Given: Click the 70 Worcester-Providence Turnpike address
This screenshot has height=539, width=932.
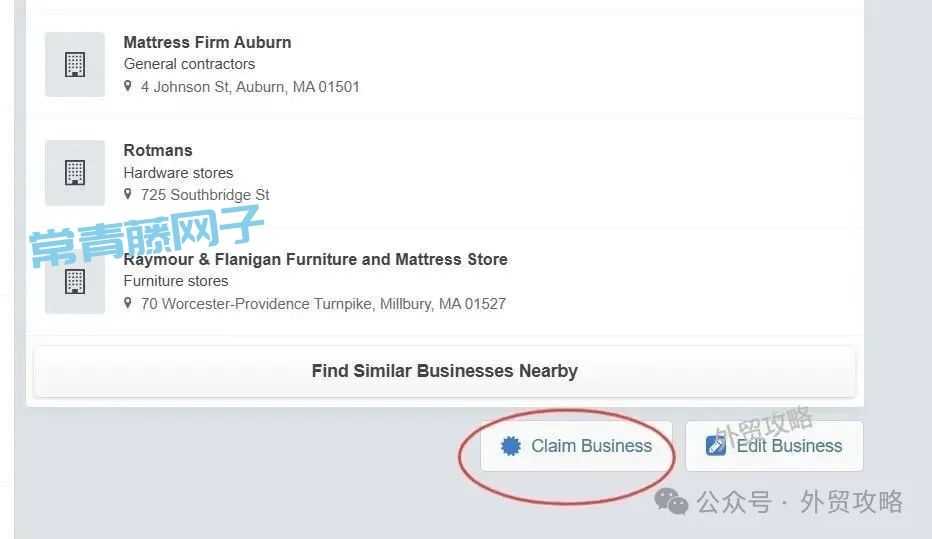Looking at the screenshot, I should point(323,304).
